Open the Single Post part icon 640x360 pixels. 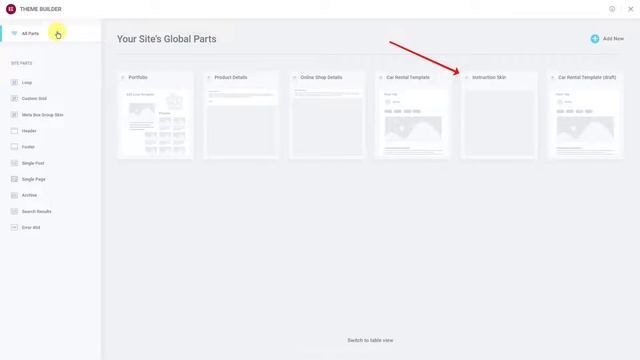[14, 163]
